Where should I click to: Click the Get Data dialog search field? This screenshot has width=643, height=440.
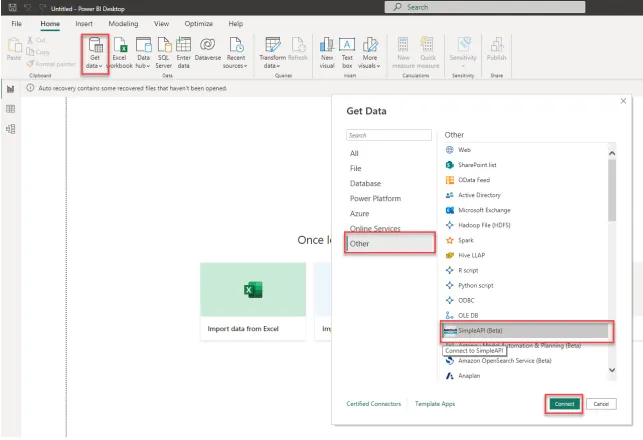[389, 135]
